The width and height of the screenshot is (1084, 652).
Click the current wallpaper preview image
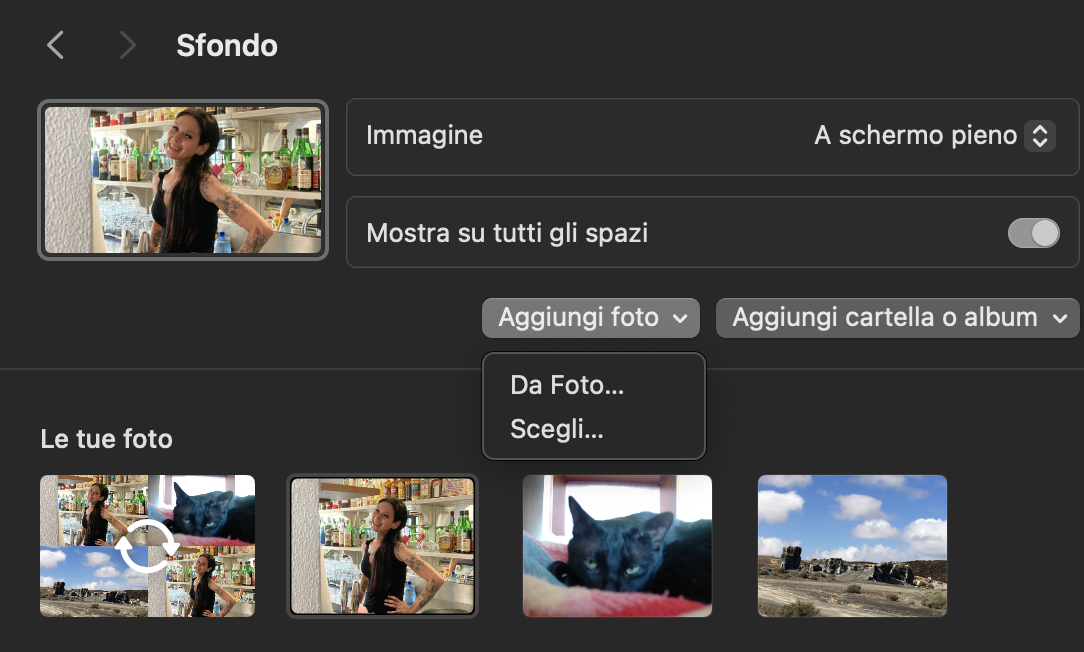click(x=183, y=180)
